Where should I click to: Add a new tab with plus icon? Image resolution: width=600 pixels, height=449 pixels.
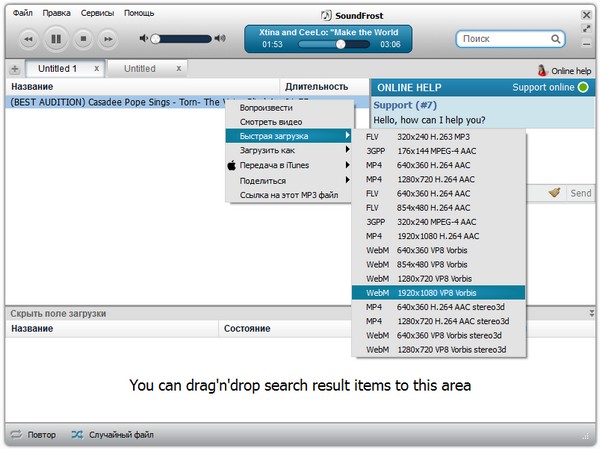coord(14,69)
